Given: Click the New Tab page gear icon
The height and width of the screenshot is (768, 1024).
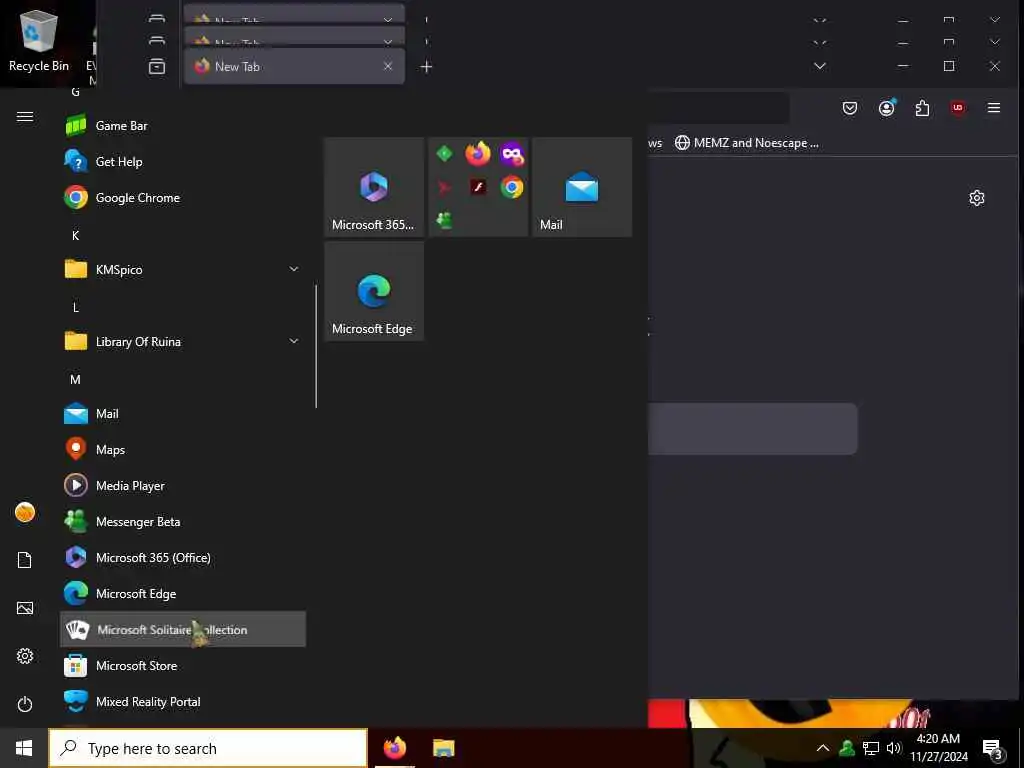Looking at the screenshot, I should tap(977, 198).
